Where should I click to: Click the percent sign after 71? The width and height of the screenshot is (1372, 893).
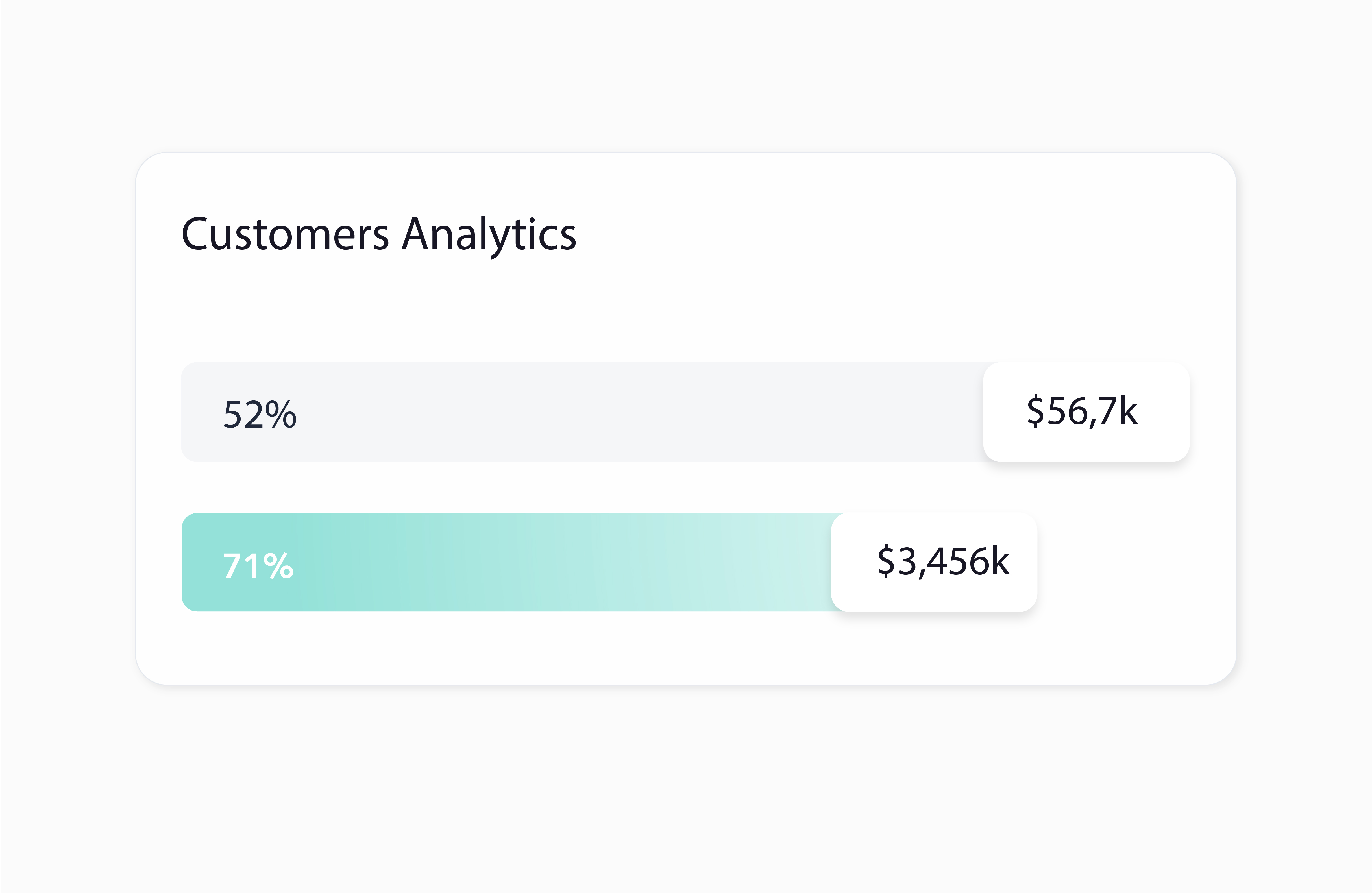(279, 566)
